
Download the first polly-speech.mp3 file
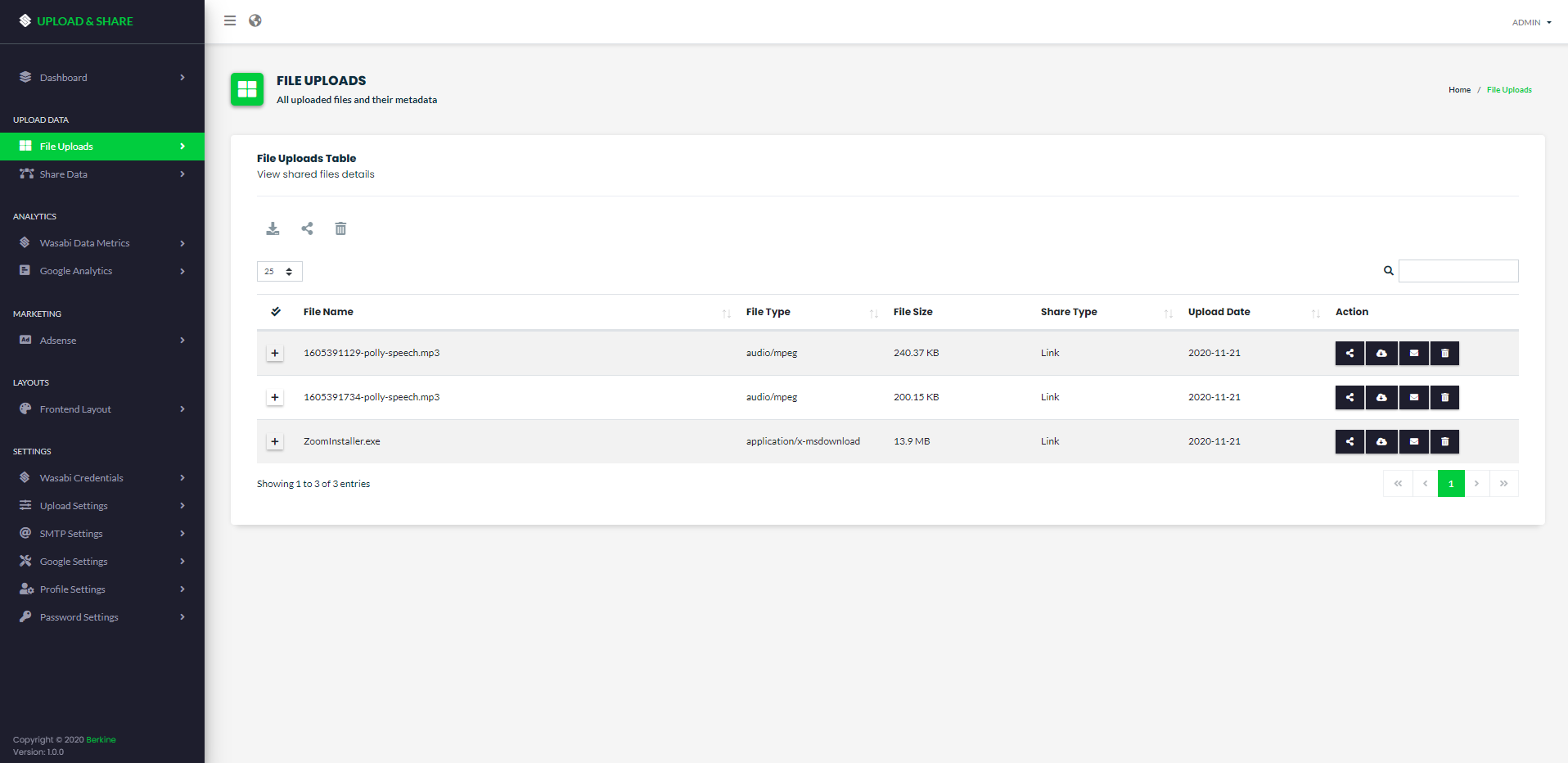tap(1381, 354)
